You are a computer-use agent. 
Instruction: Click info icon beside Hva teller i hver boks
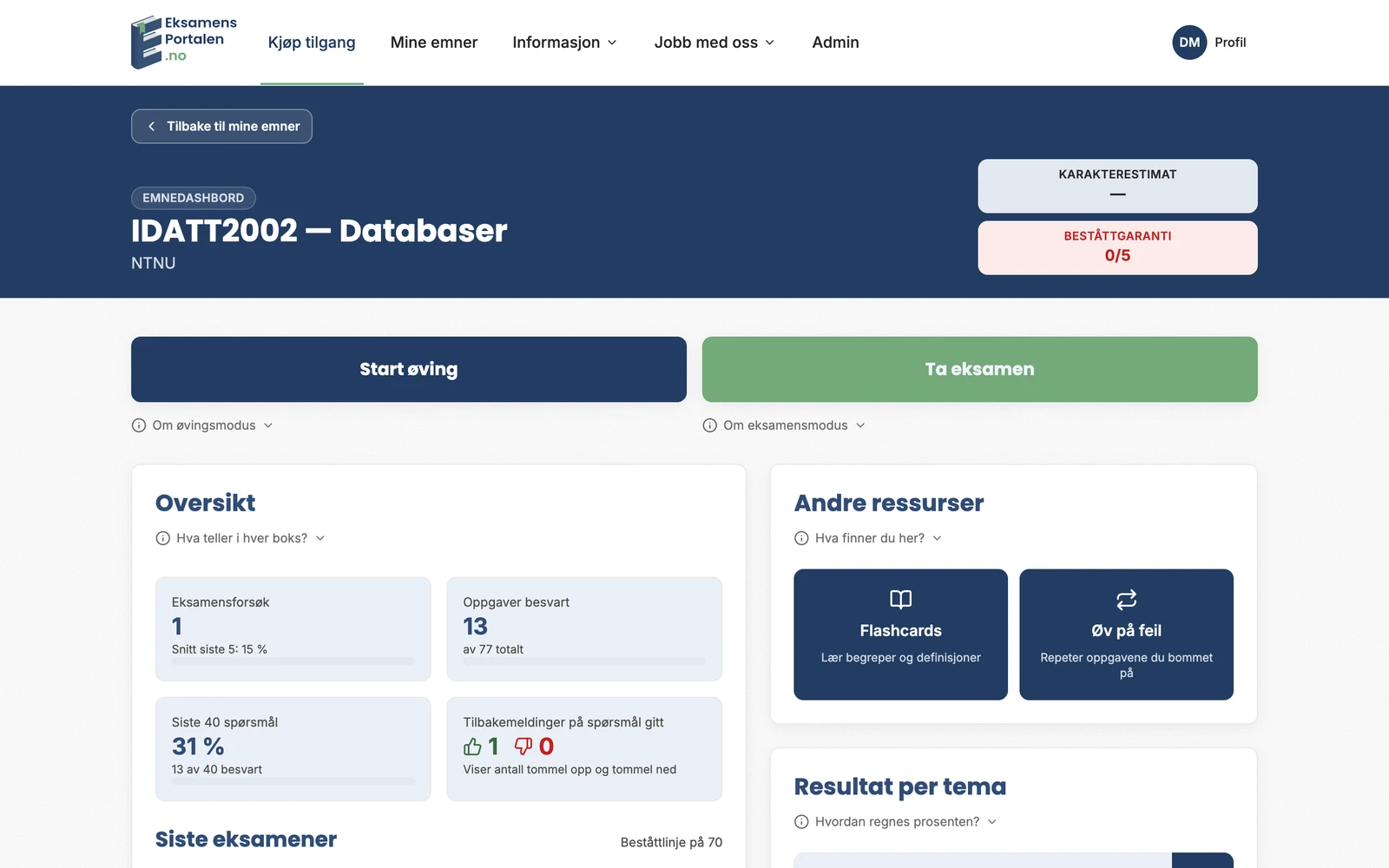tap(162, 538)
